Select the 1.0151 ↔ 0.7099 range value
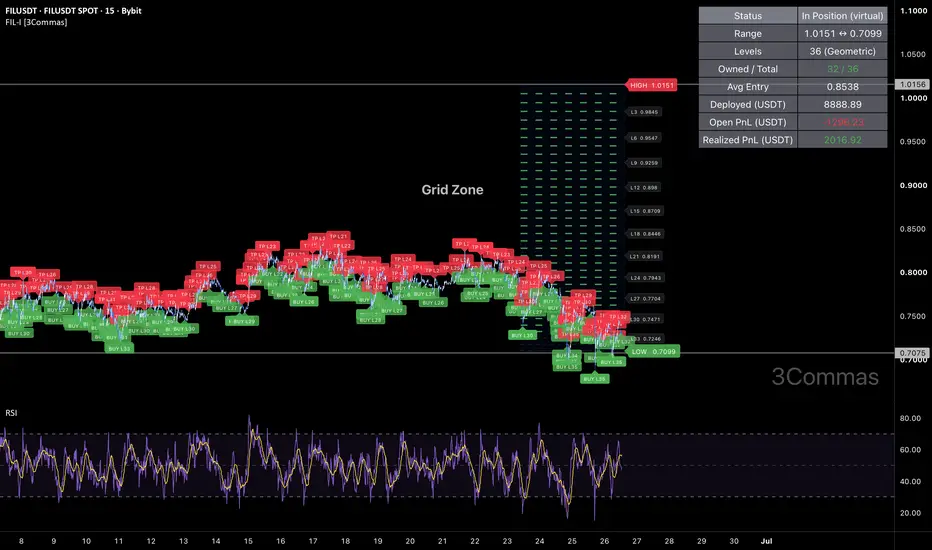Image resolution: width=932 pixels, height=550 pixels. [842, 33]
